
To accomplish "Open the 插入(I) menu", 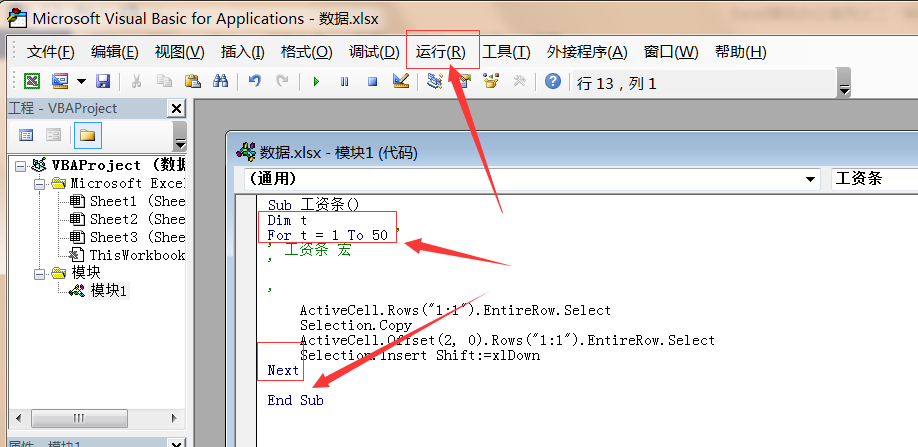I will point(242,52).
